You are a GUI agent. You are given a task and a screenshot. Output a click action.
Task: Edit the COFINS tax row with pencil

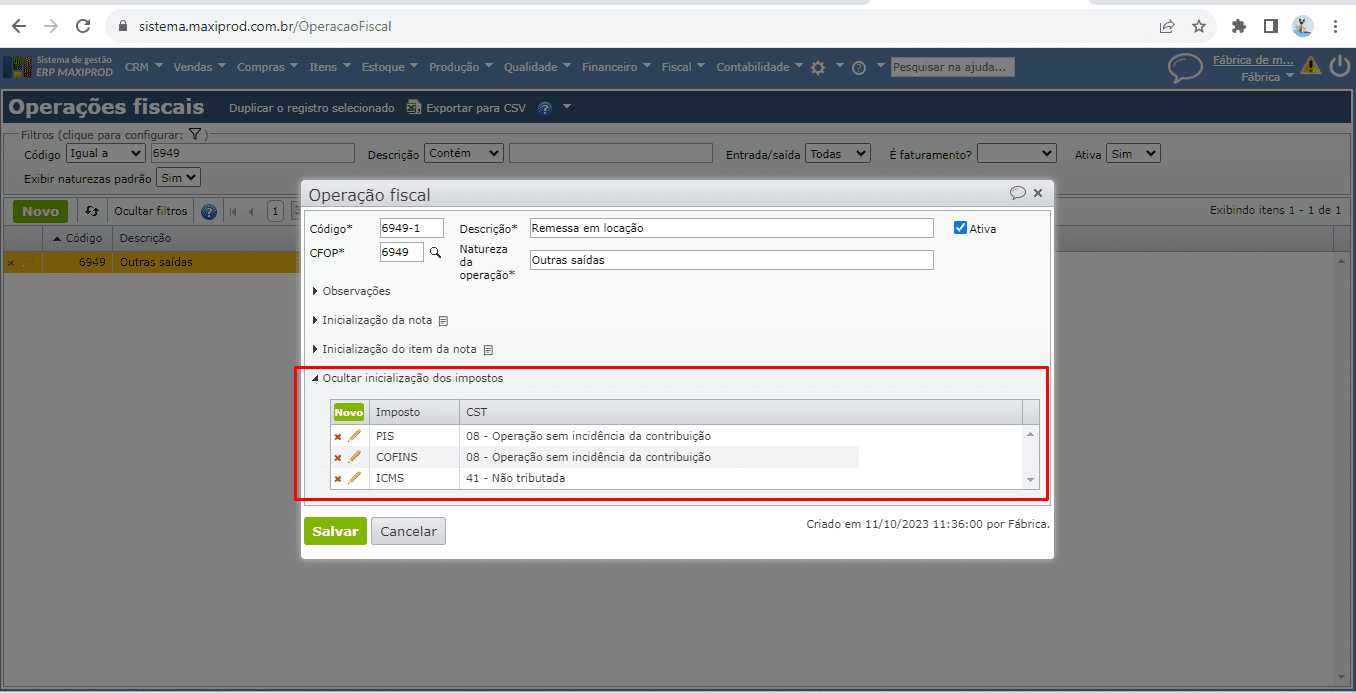pyautogui.click(x=354, y=457)
